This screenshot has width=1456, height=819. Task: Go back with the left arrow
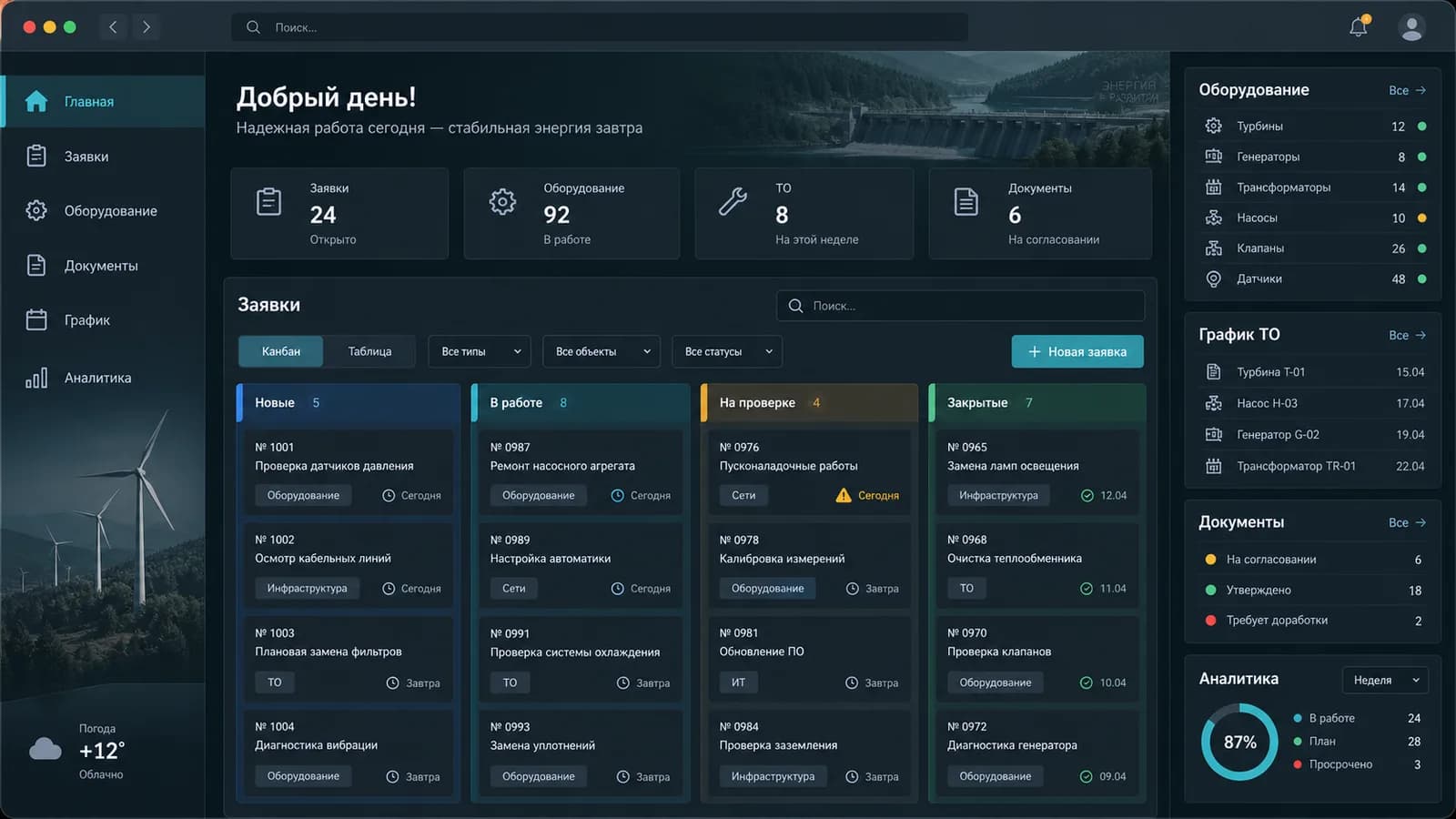tap(113, 27)
